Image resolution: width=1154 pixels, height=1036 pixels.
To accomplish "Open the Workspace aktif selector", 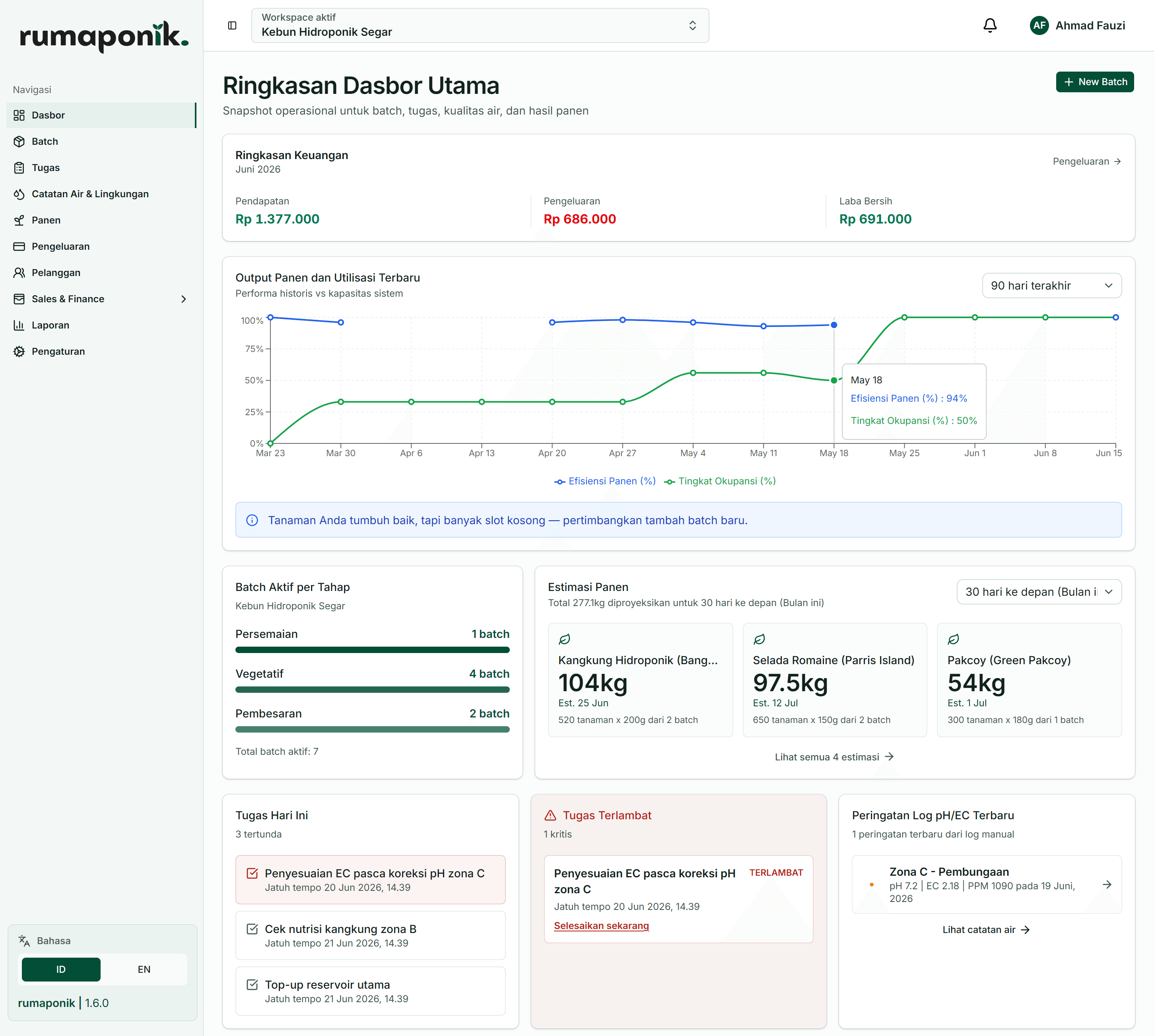I will coord(480,25).
